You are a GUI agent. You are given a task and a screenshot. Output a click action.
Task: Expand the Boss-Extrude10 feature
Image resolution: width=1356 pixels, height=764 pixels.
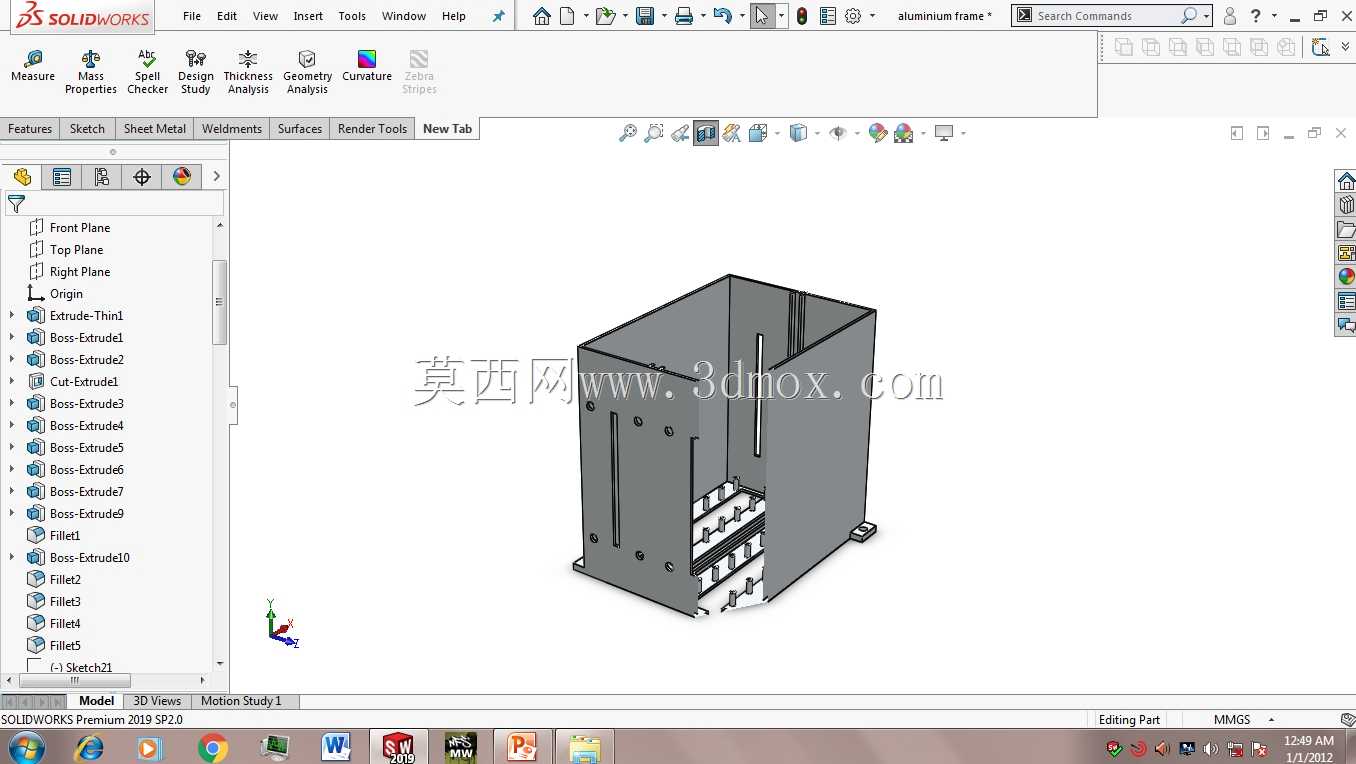point(12,558)
